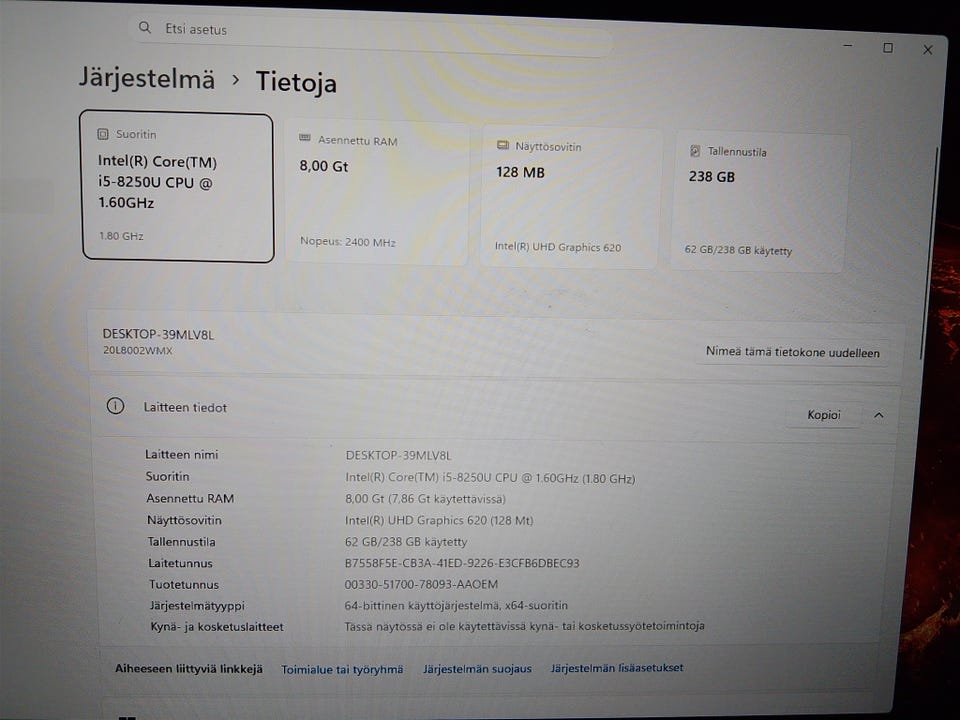
Task: Click the Asennettu RAM memory icon
Action: (304, 138)
